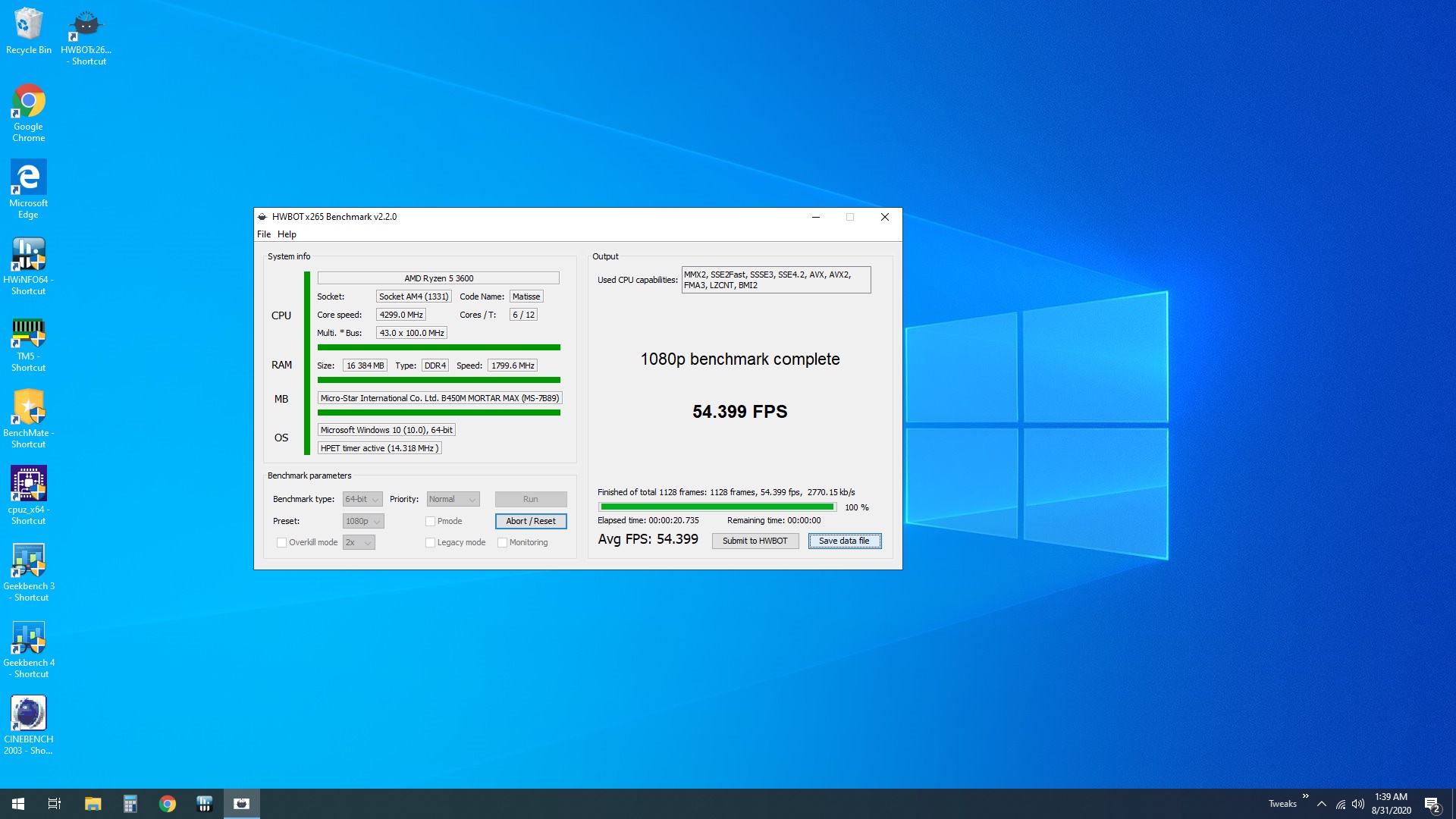Expand the Tweaks toolbar chevron

click(x=1305, y=796)
